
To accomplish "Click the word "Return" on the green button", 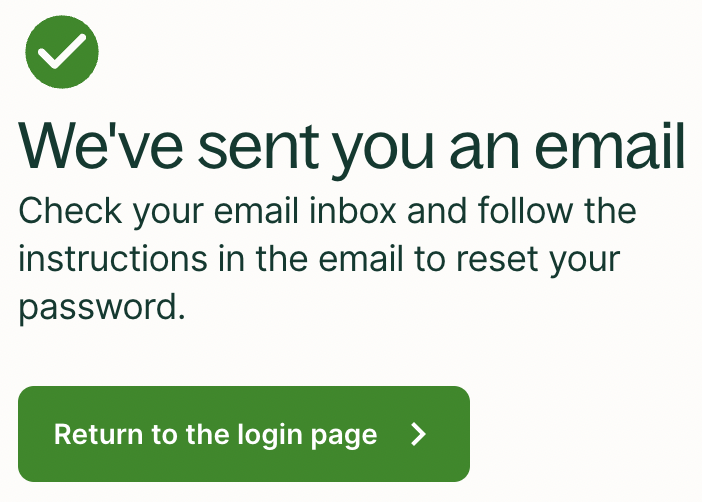I will [x=88, y=435].
